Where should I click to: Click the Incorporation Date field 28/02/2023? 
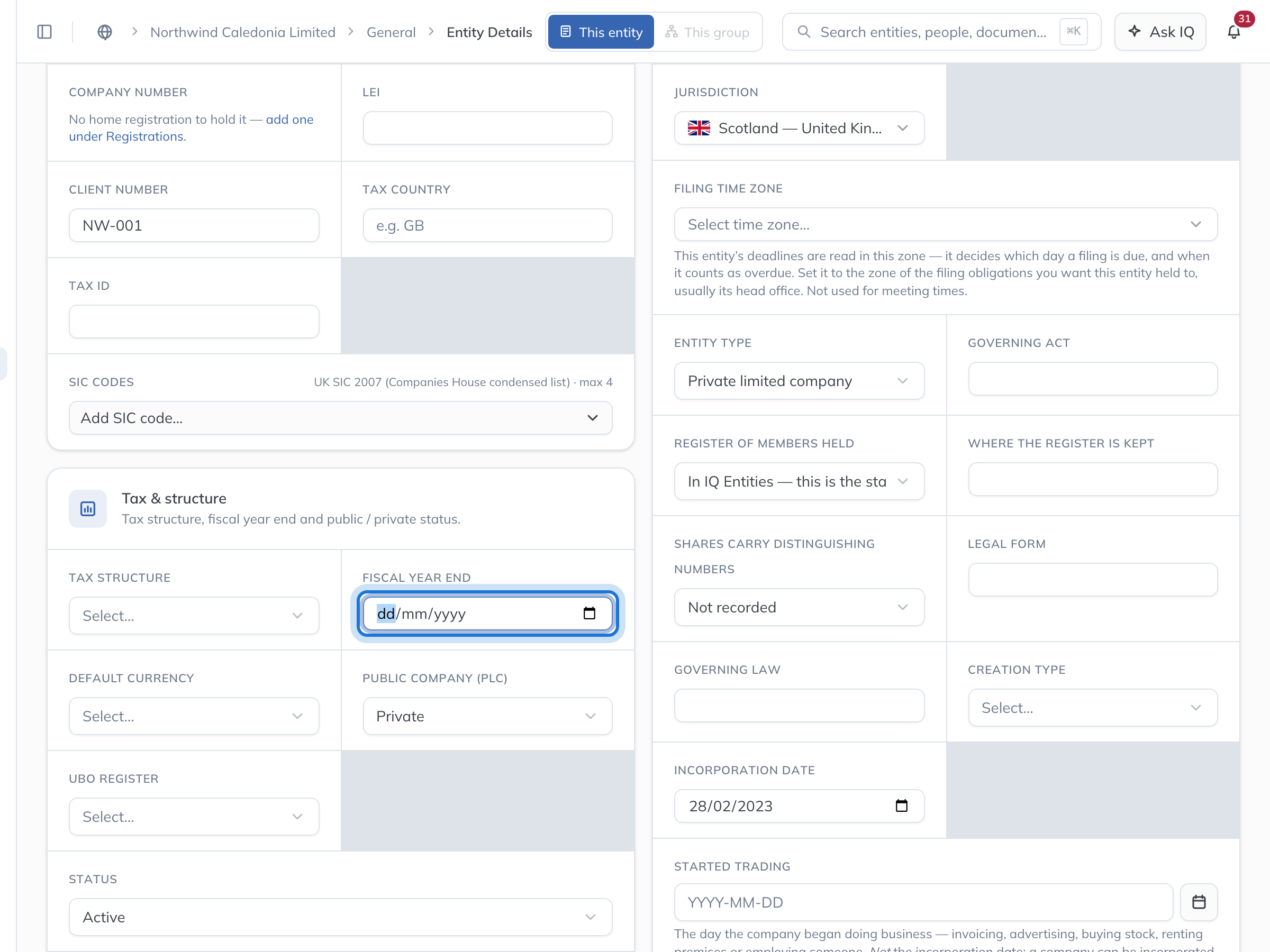(799, 805)
